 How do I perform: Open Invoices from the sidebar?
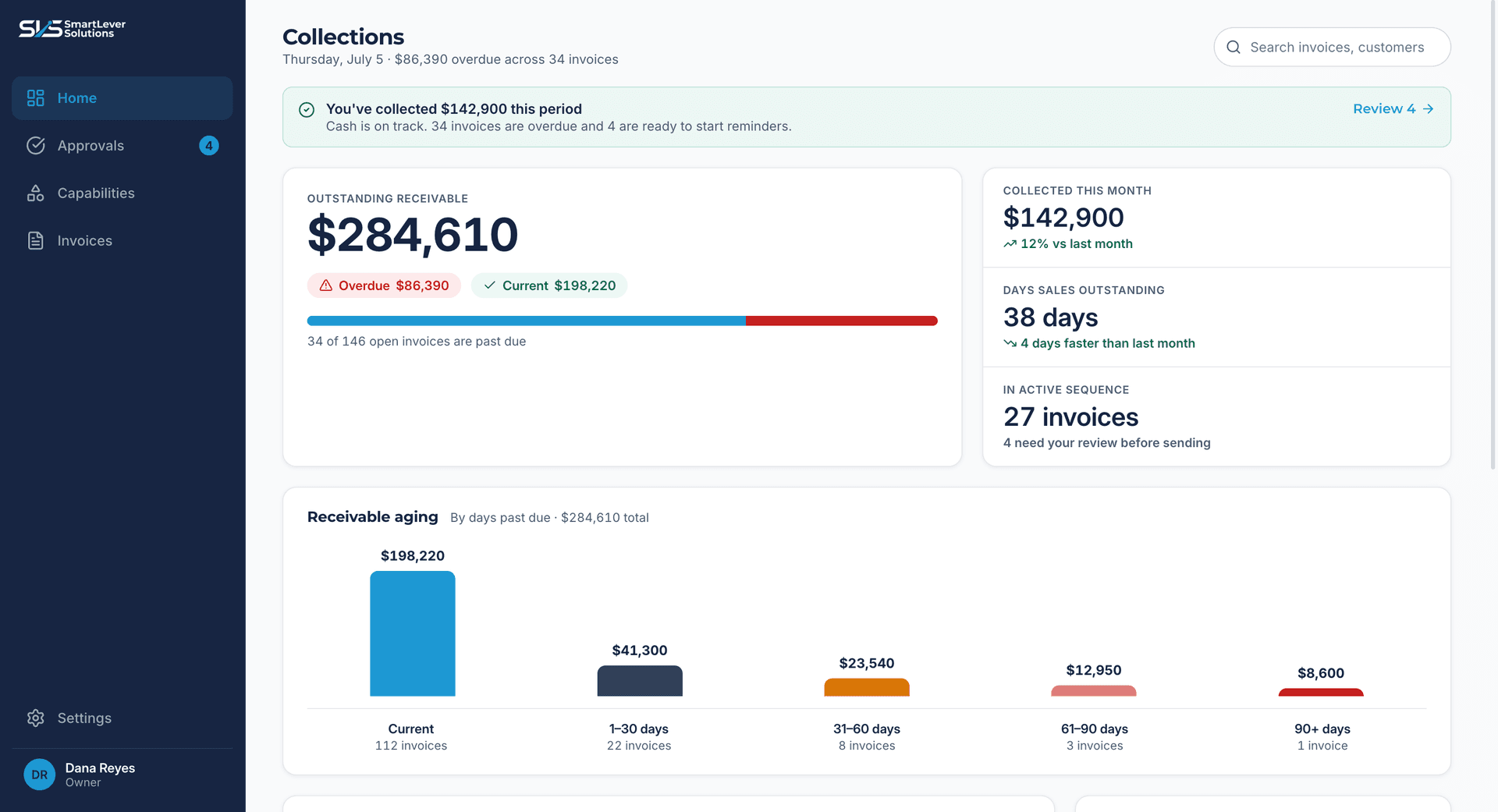coord(122,241)
